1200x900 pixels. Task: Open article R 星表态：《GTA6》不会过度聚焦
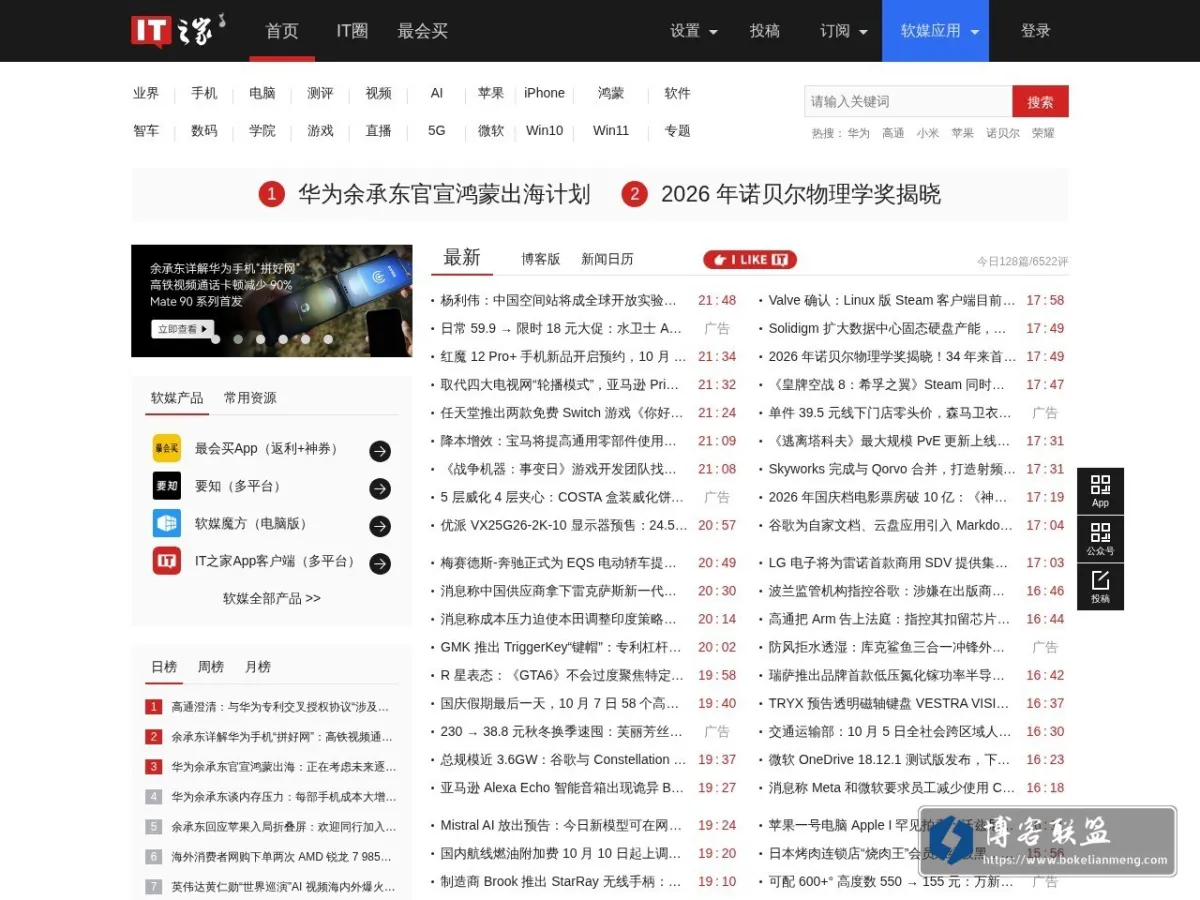(563, 675)
